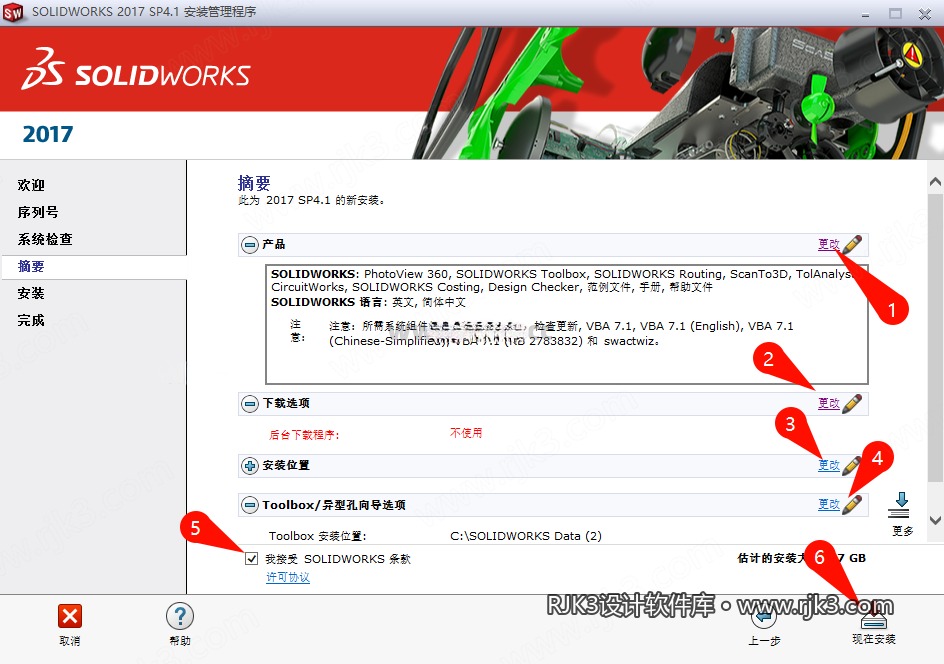This screenshot has height=664, width=944.
Task: Click the vertical scrollbar thumb
Action: 935,337
